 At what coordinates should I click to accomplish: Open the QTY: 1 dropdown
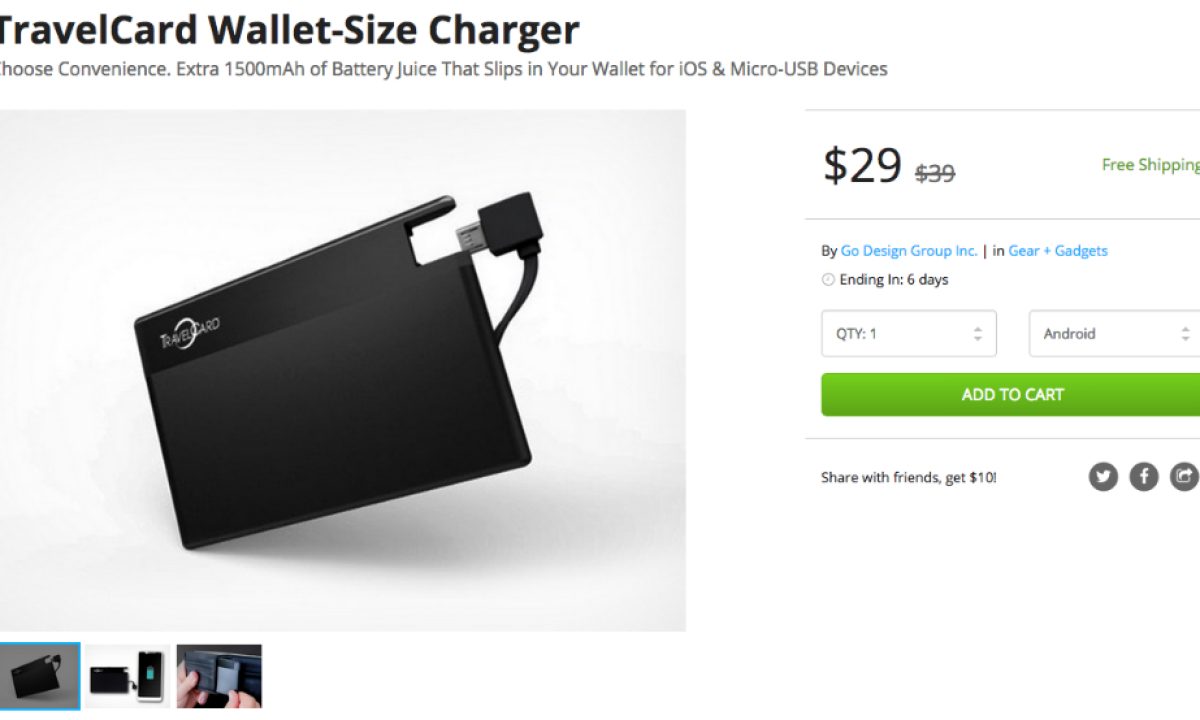coord(909,334)
